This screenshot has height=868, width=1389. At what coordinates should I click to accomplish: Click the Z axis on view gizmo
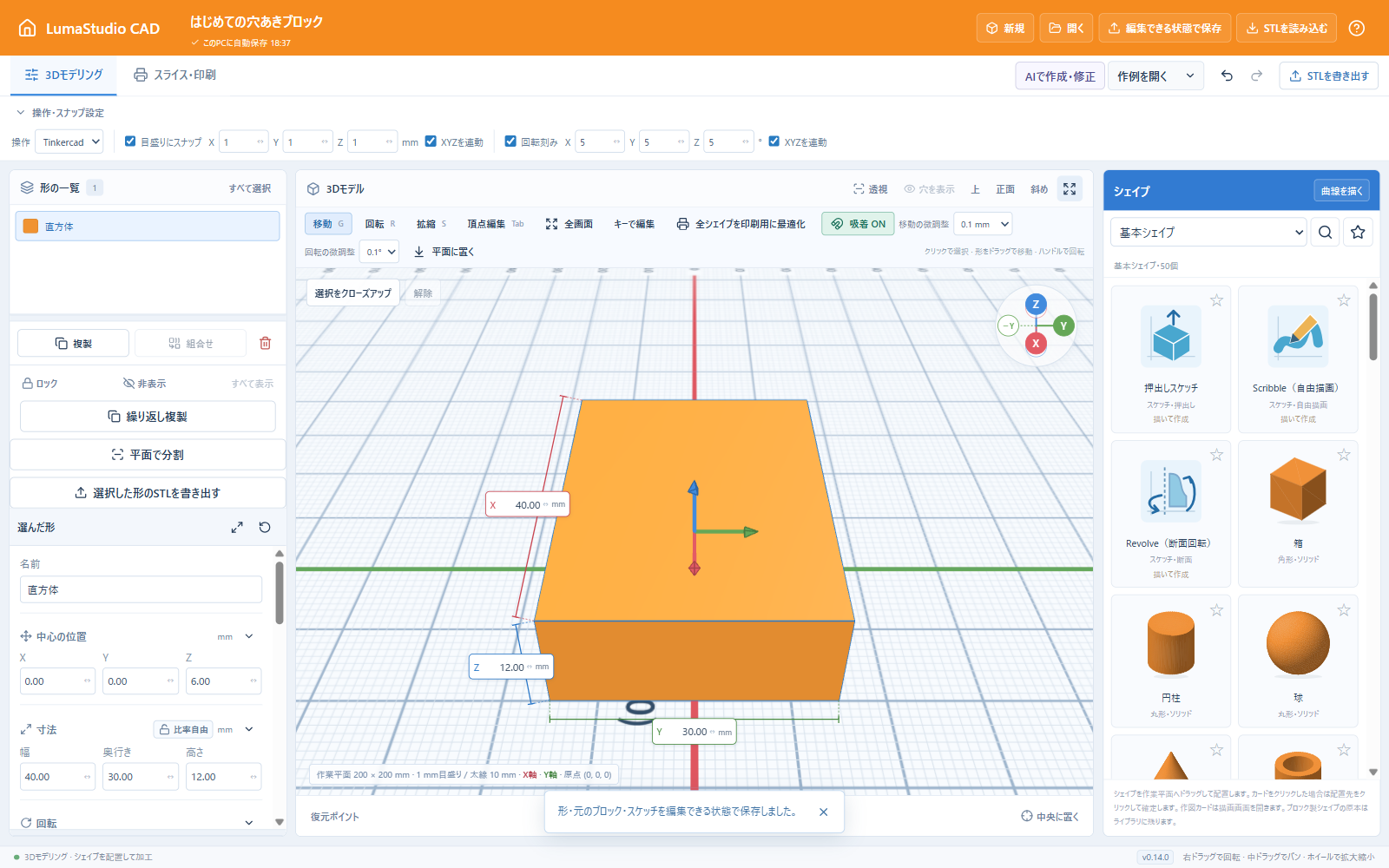[x=1035, y=305]
